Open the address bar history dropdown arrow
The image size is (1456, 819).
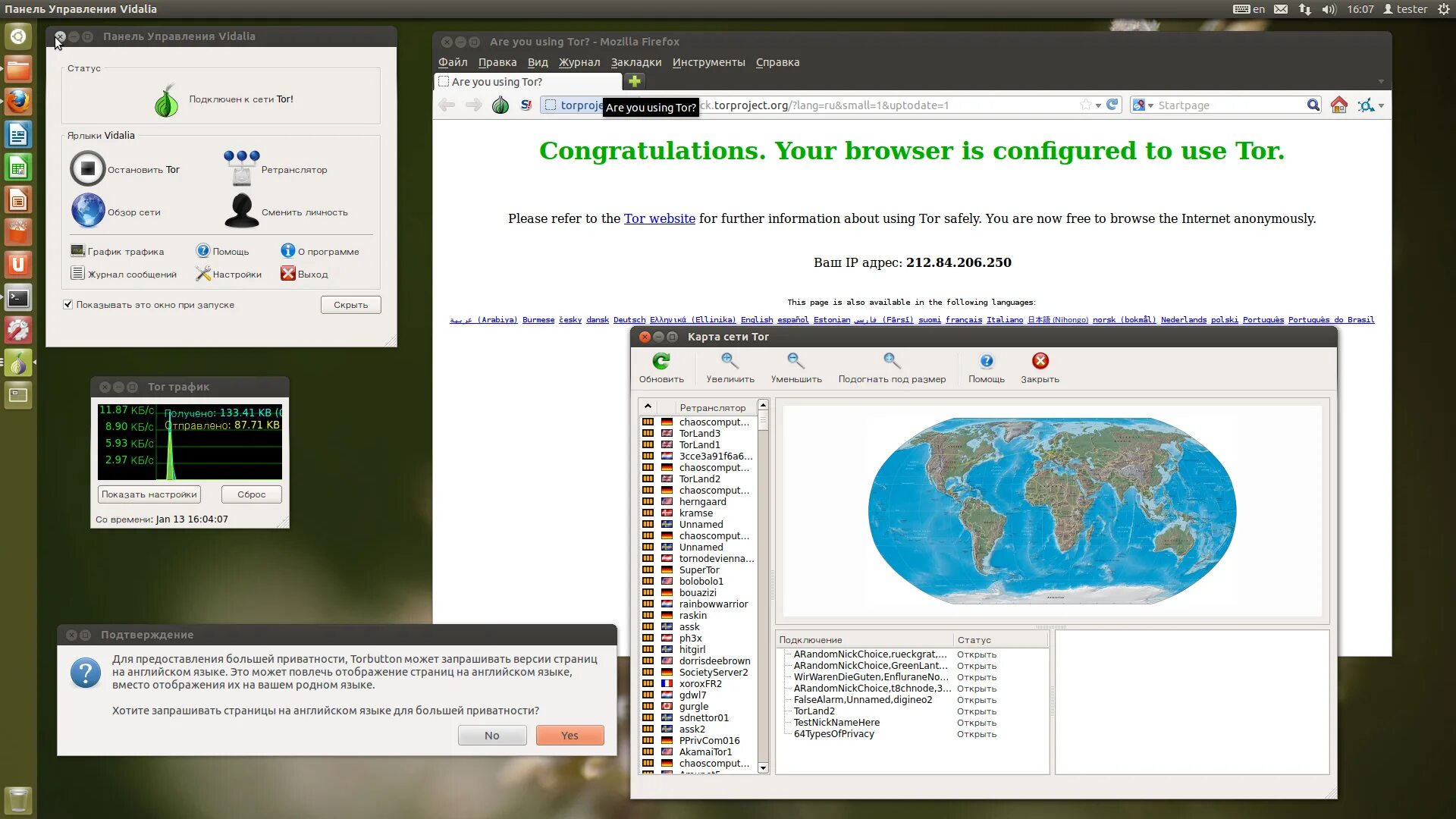click(x=1098, y=105)
